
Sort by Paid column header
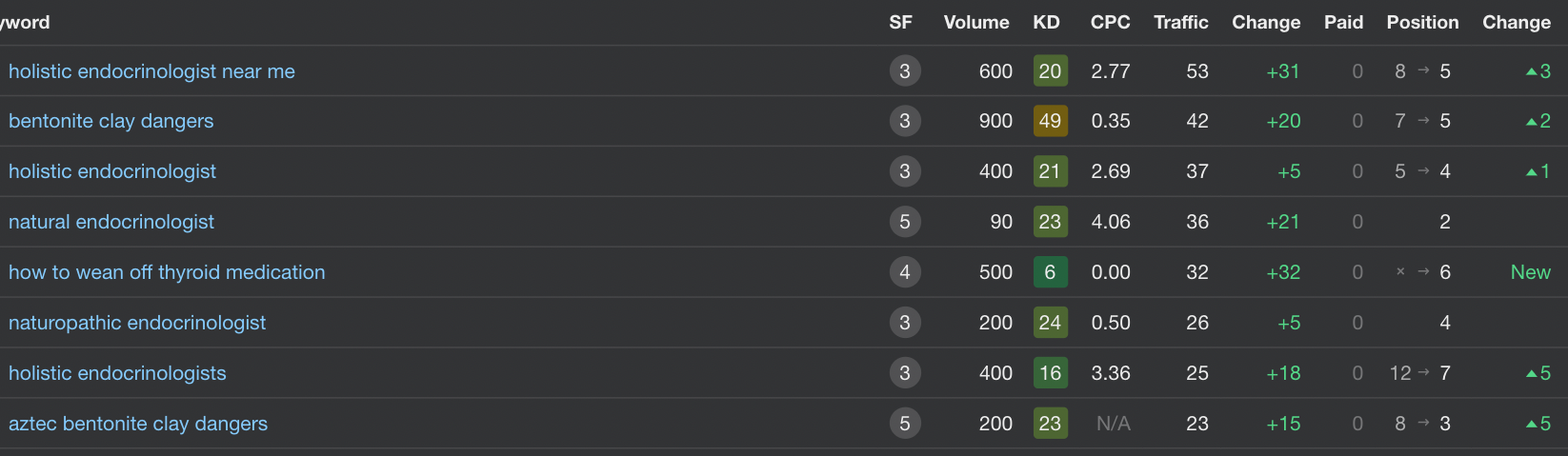tap(1343, 22)
